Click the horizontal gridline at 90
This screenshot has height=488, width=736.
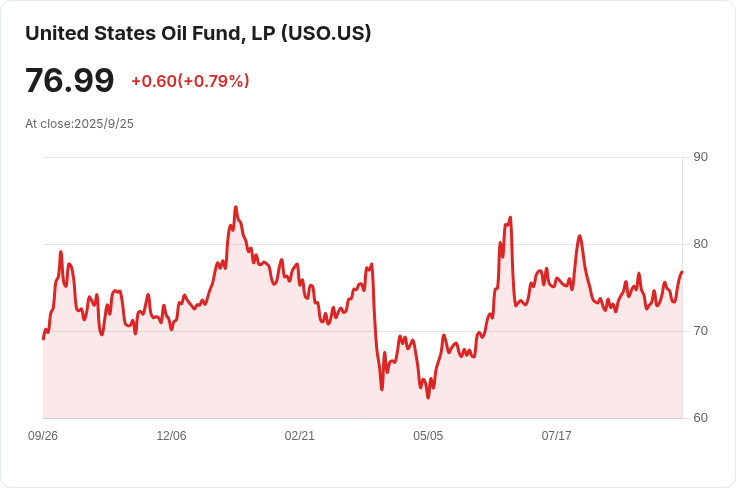pyautogui.click(x=362, y=157)
